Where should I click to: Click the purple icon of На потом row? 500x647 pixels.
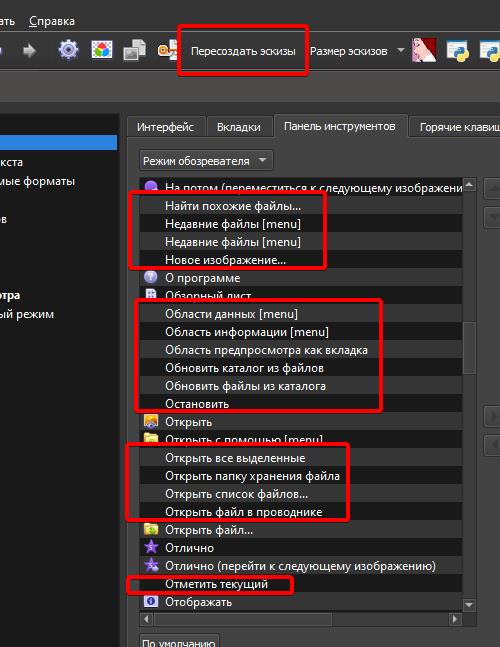(x=151, y=187)
